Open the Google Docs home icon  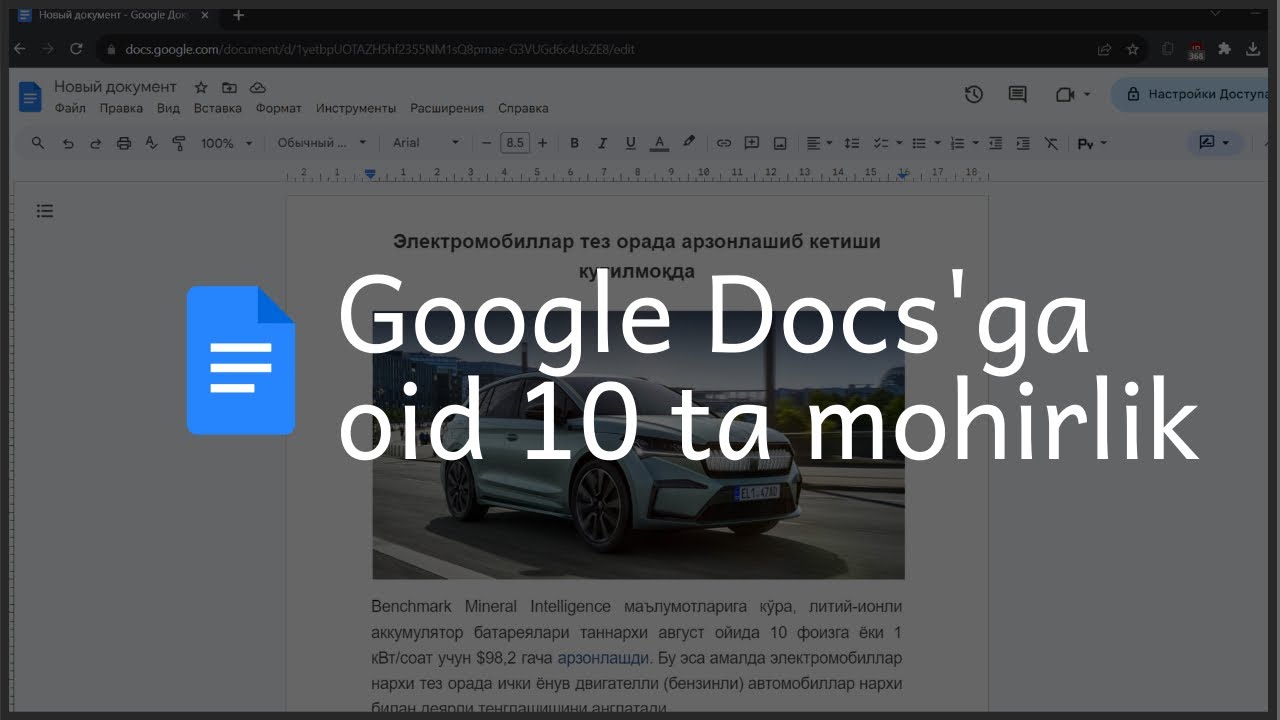point(30,97)
